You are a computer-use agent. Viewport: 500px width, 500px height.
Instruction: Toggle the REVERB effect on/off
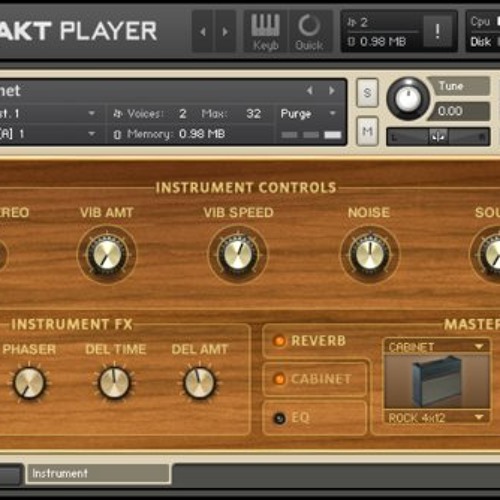pos(279,341)
